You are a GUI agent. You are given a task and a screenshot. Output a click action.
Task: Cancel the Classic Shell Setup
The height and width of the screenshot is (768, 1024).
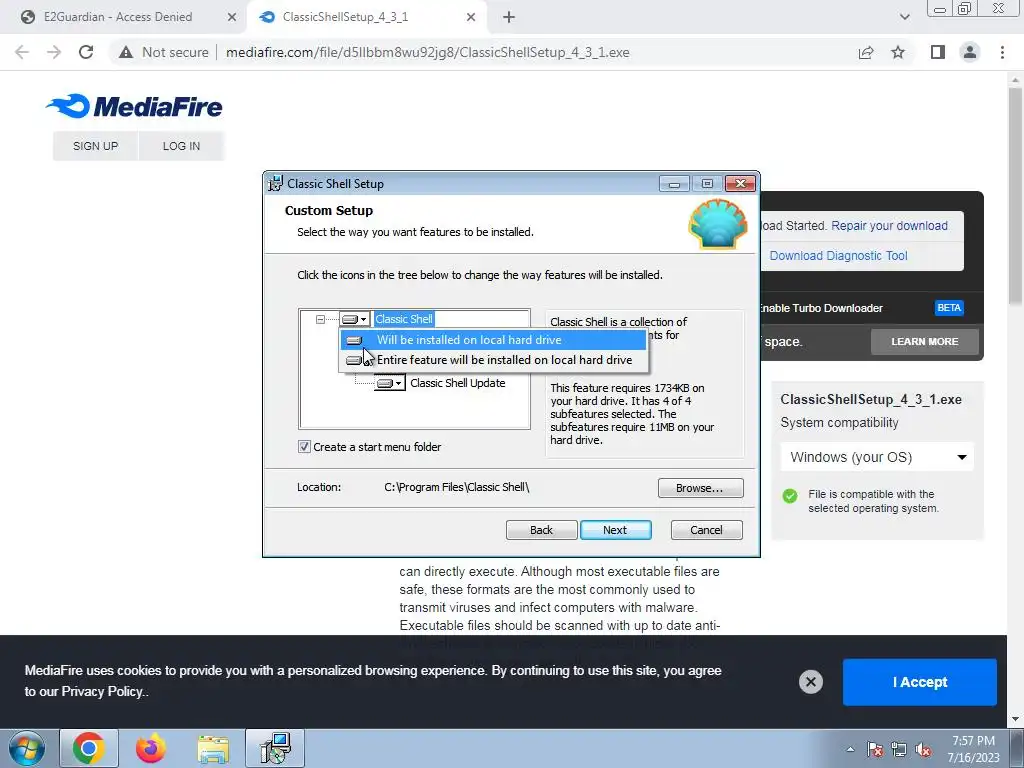click(x=706, y=530)
